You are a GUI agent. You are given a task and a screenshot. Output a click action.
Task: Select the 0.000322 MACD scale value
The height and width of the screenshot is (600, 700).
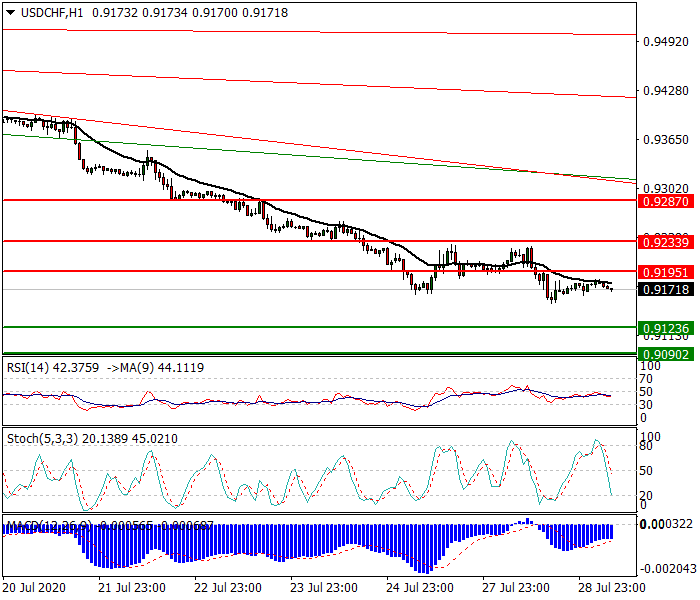667,524
